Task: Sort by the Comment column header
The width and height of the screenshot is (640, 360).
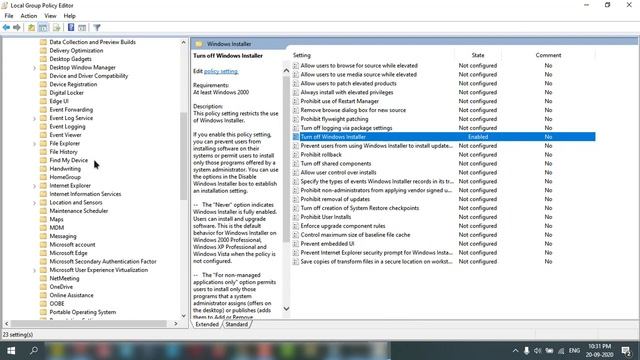Action: coord(548,55)
